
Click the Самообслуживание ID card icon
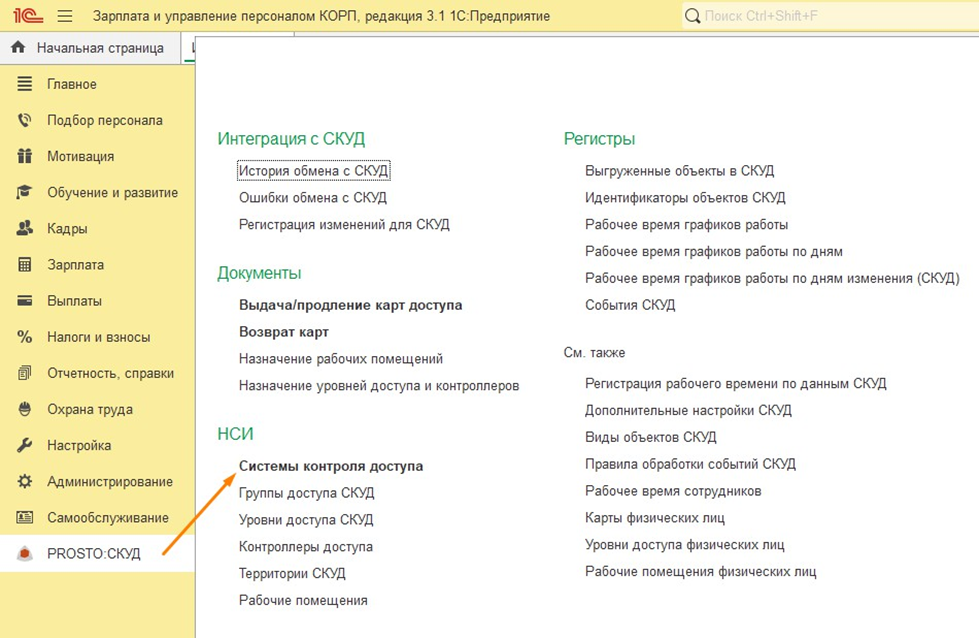click(24, 518)
